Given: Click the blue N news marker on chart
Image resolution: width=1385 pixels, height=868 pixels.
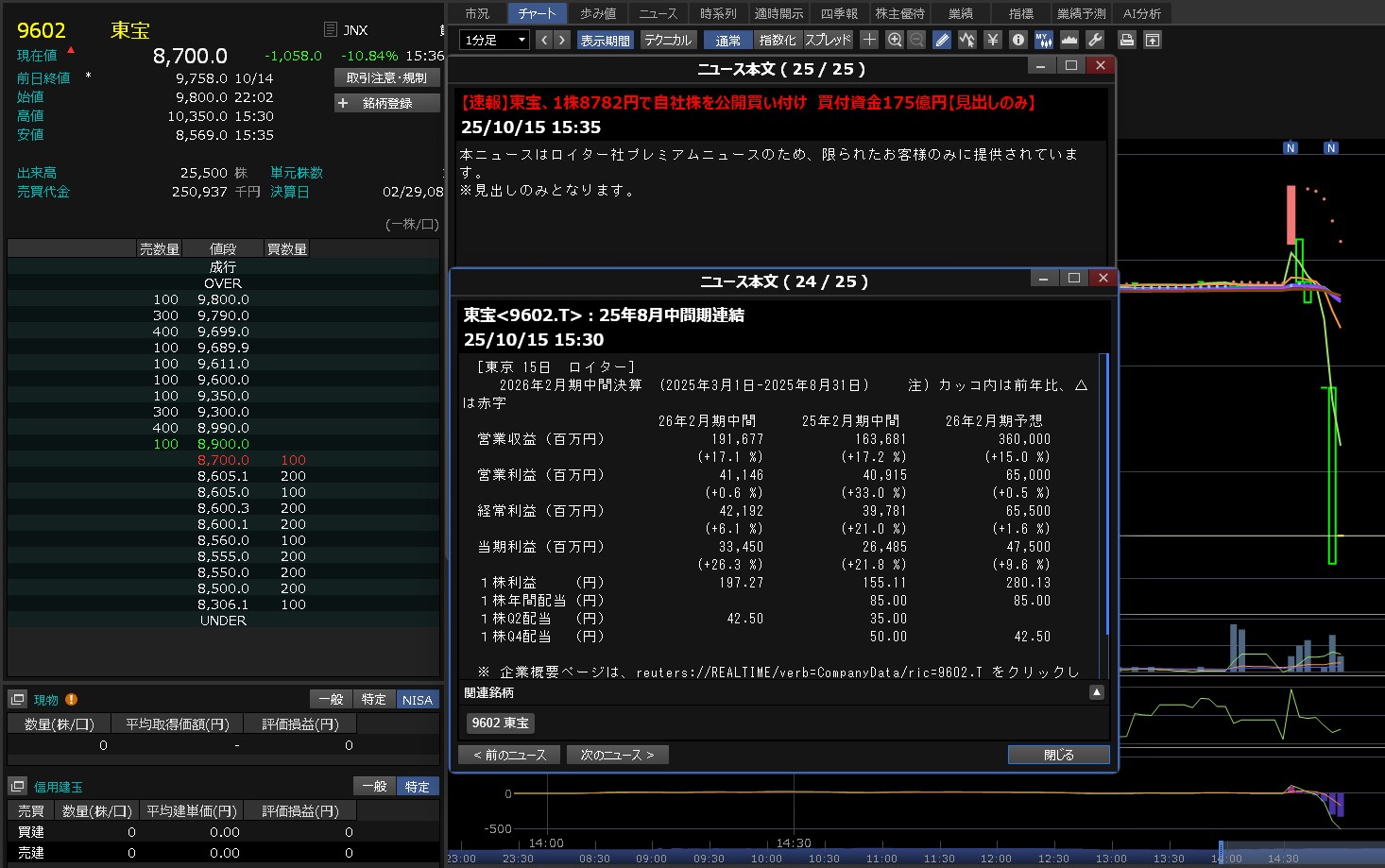Looking at the screenshot, I should (x=1291, y=148).
